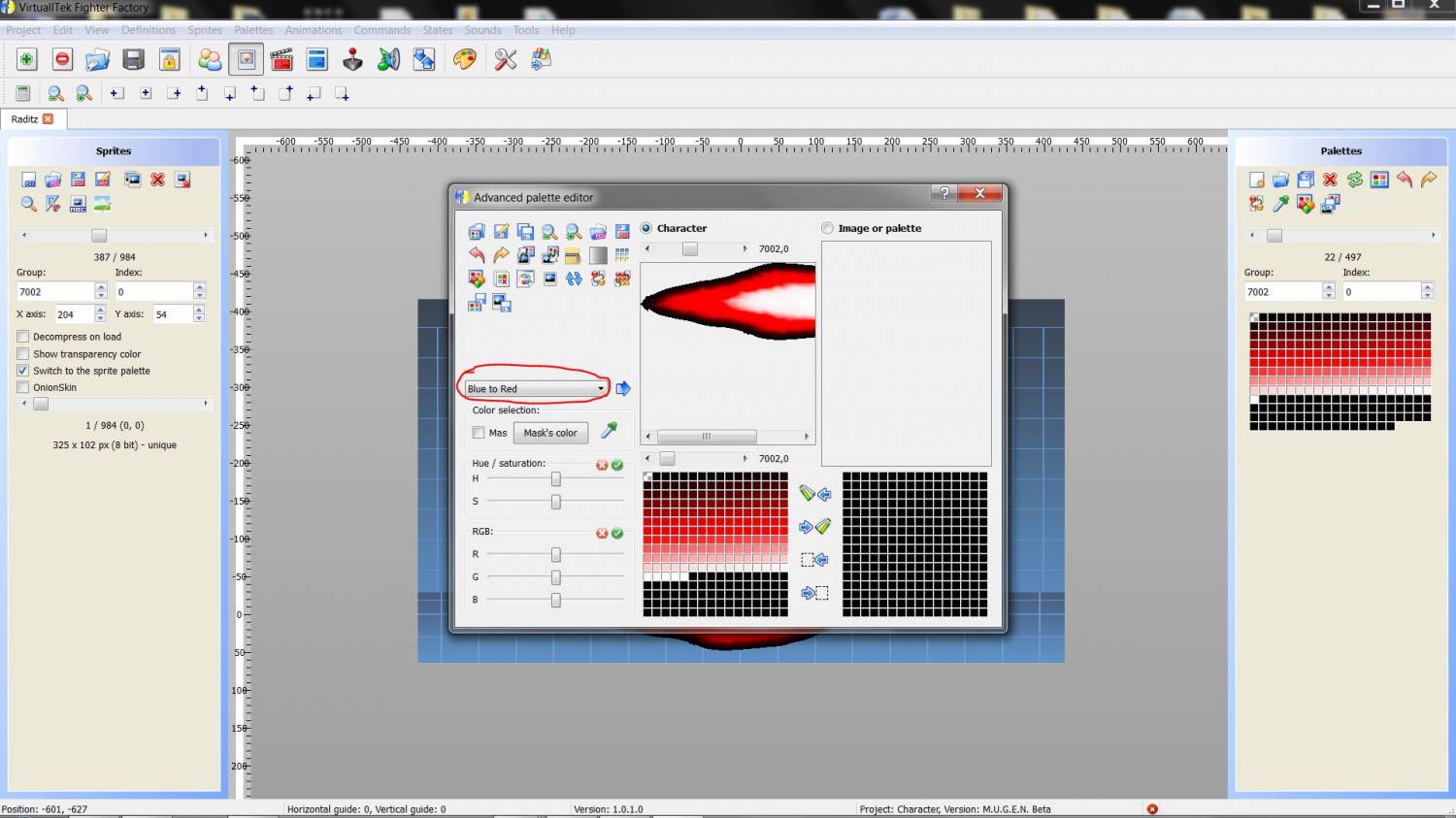
Task: Open the Palettes menu
Action: pos(253,30)
